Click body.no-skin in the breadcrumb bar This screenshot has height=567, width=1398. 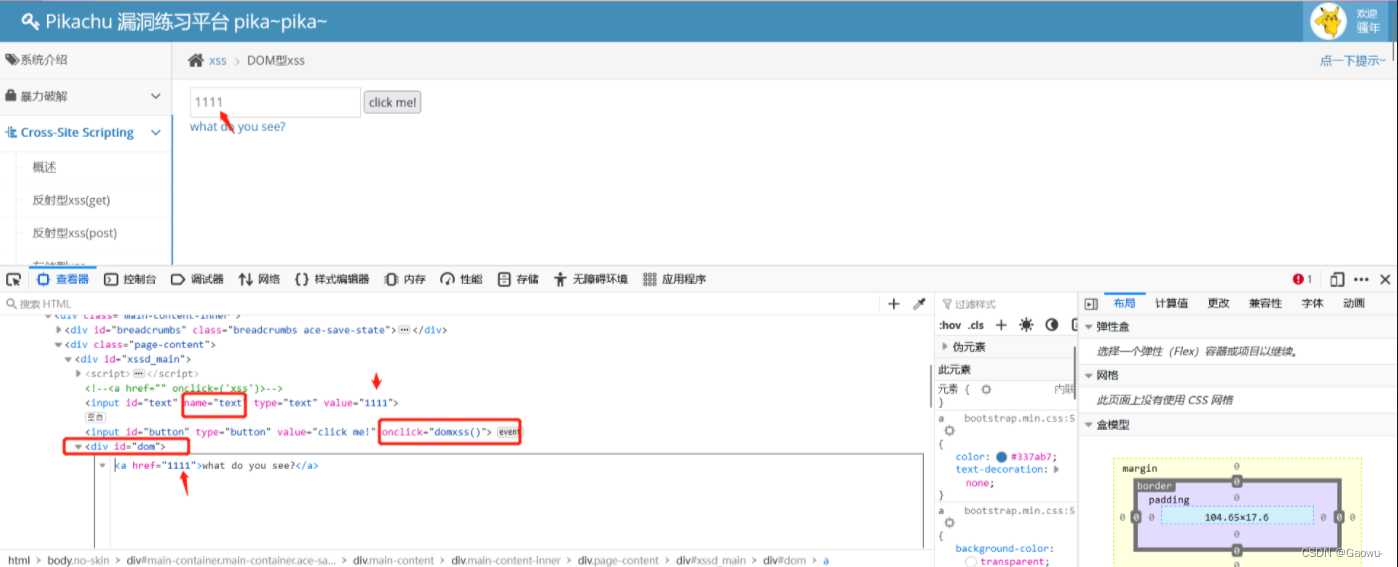(x=79, y=560)
